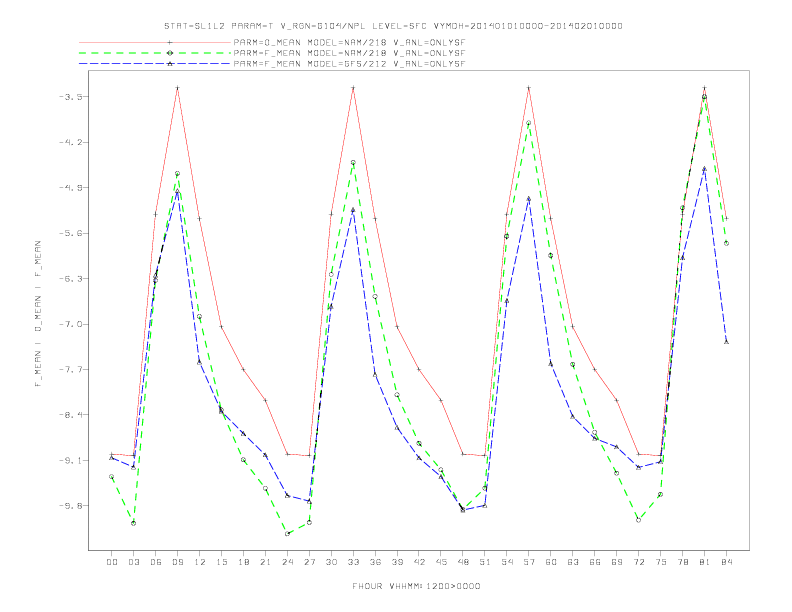Viewport: 792px width, 612px height.
Task: Click the 15 forecast hour tick label
Action: tap(221, 562)
